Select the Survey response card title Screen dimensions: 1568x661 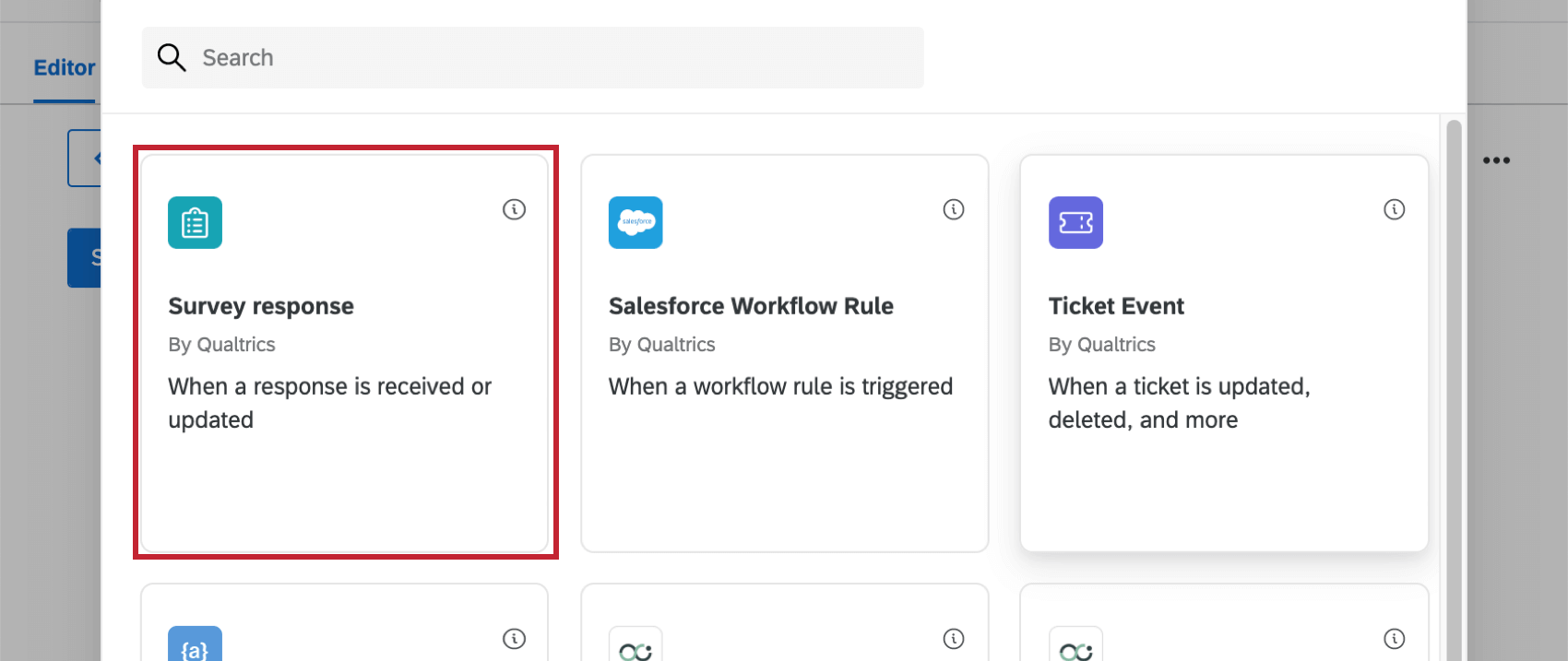[261, 306]
